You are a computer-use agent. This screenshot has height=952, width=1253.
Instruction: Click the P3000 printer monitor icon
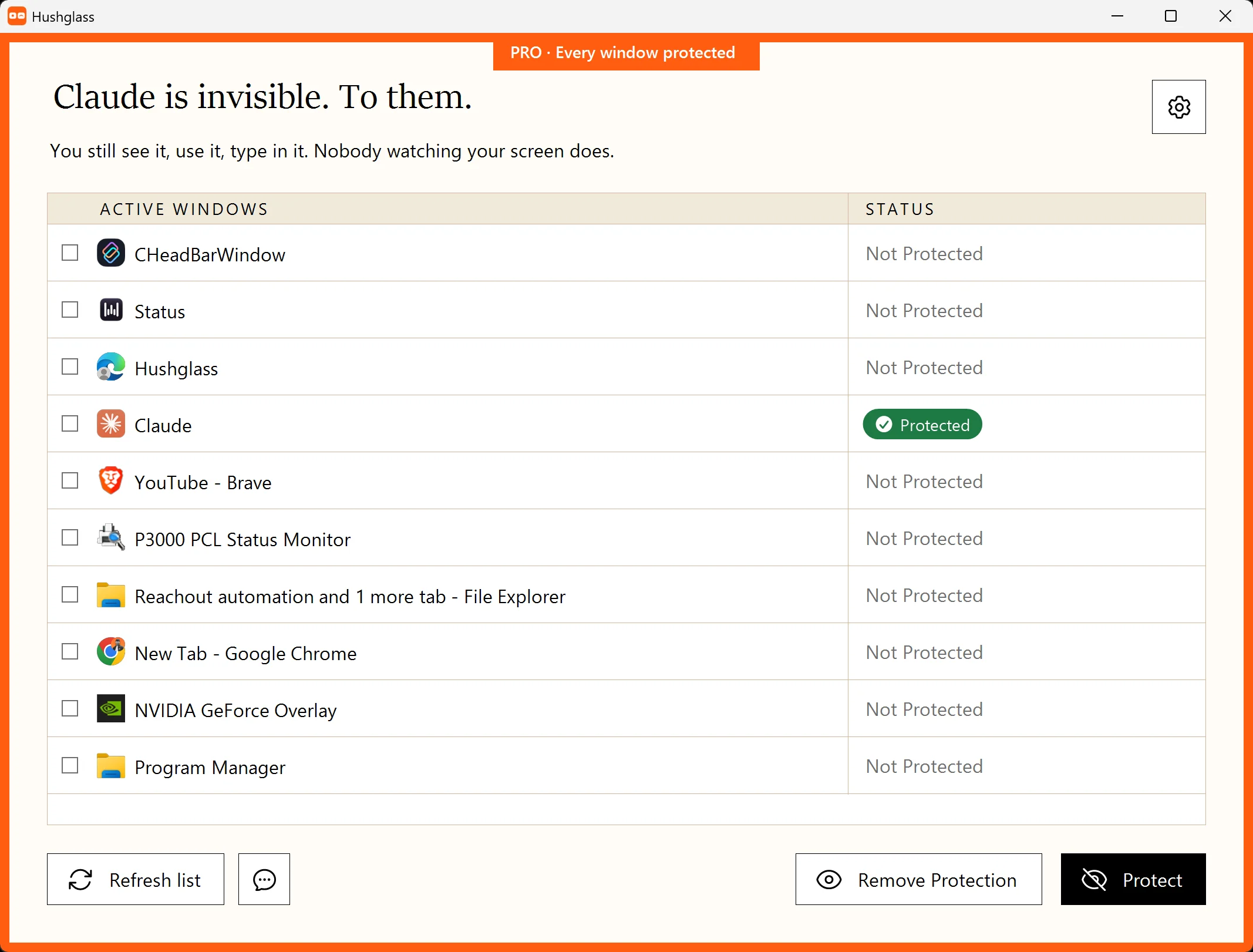click(111, 538)
